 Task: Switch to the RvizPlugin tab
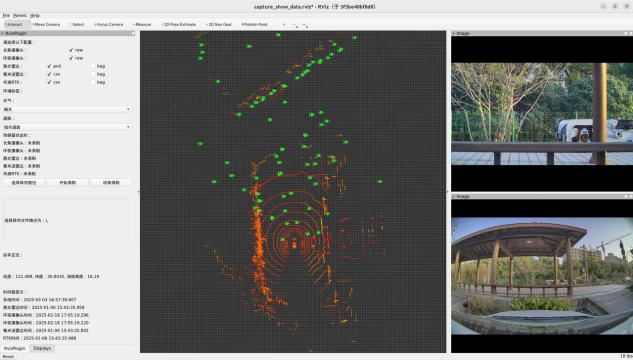coord(15,348)
